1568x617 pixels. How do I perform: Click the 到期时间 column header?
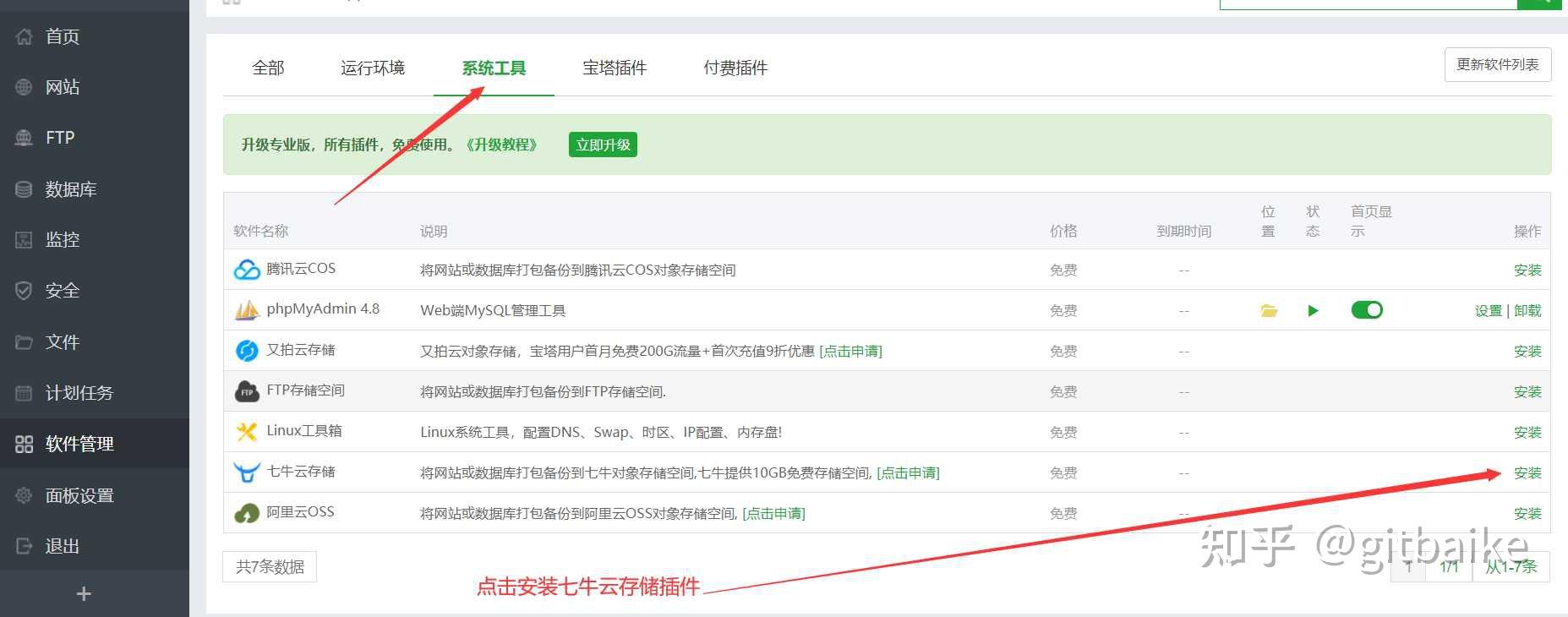pyautogui.click(x=1183, y=231)
